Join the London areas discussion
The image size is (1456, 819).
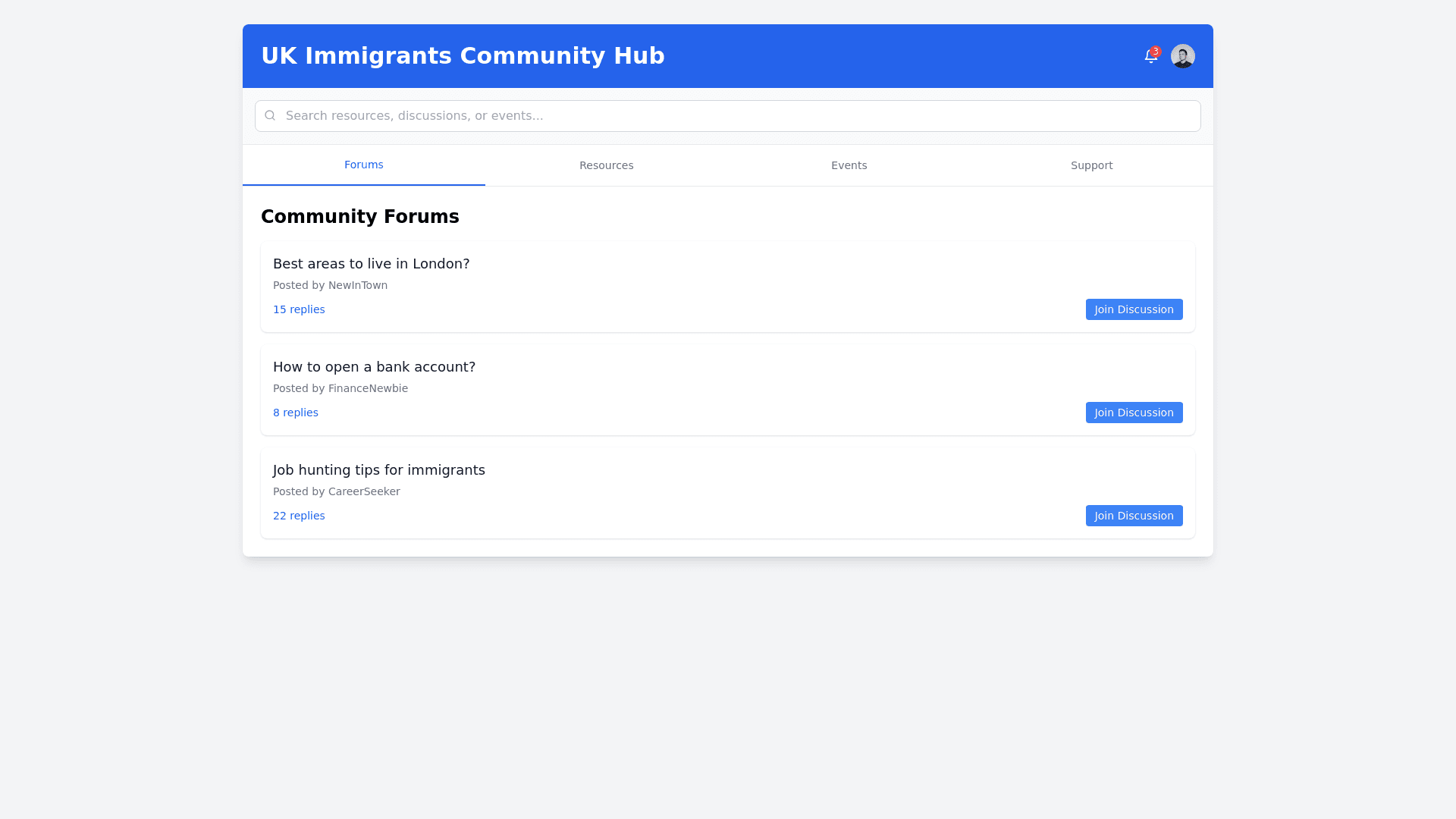coord(1134,309)
